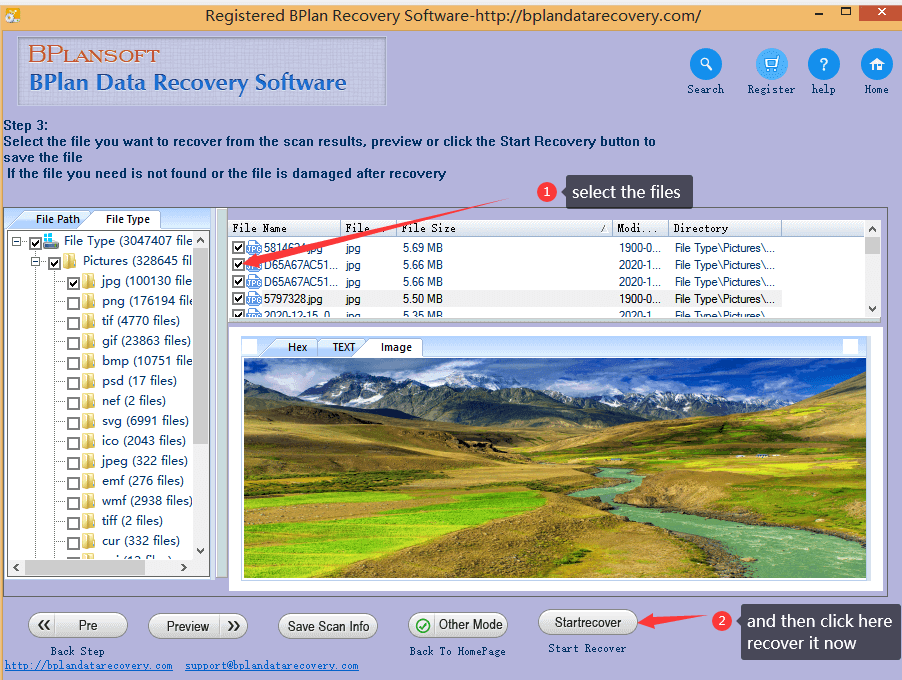The image size is (902, 680).
Task: Click the File Type root drive icon
Action: [51, 240]
